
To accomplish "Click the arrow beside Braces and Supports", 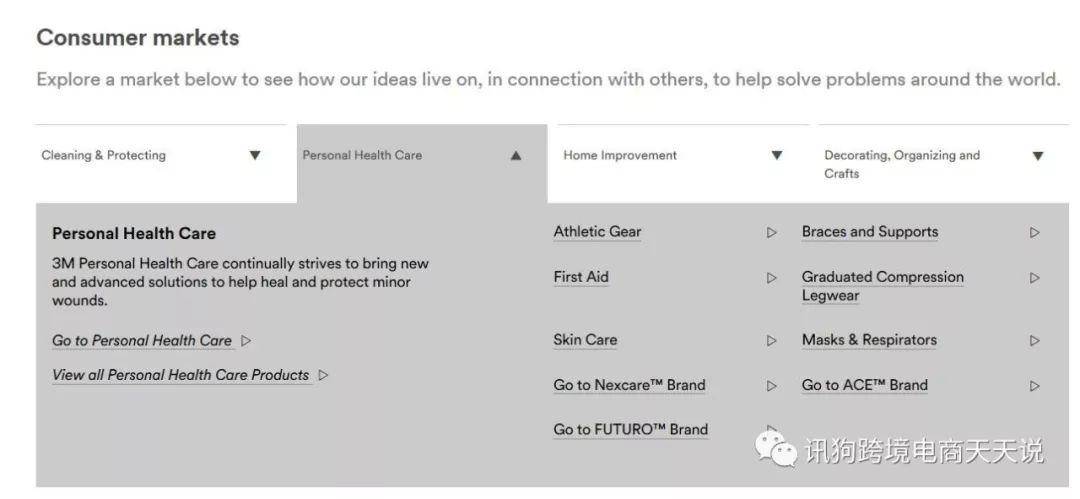I will pyautogui.click(x=1035, y=233).
